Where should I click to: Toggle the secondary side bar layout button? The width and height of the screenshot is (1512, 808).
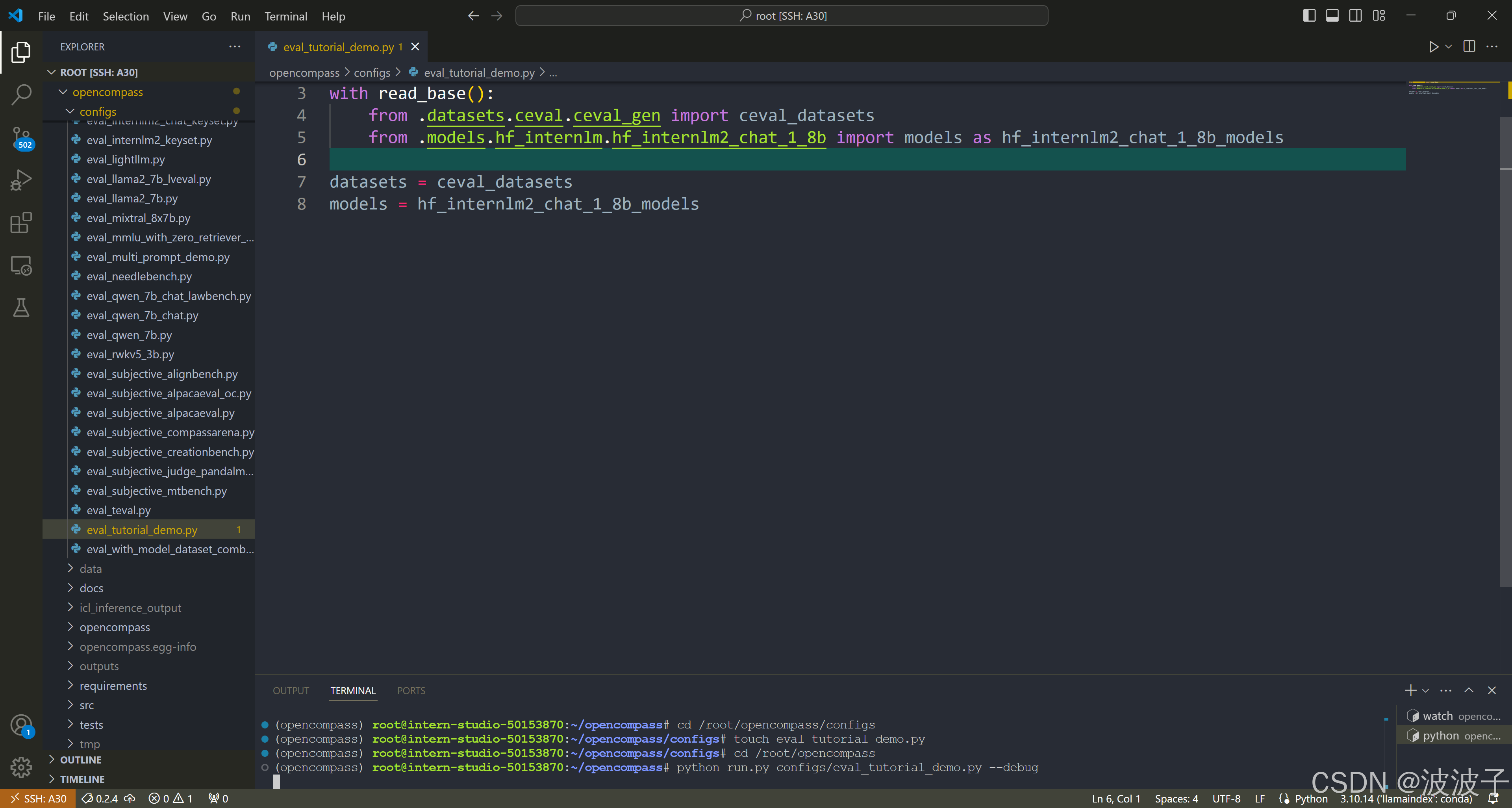pyautogui.click(x=1355, y=16)
